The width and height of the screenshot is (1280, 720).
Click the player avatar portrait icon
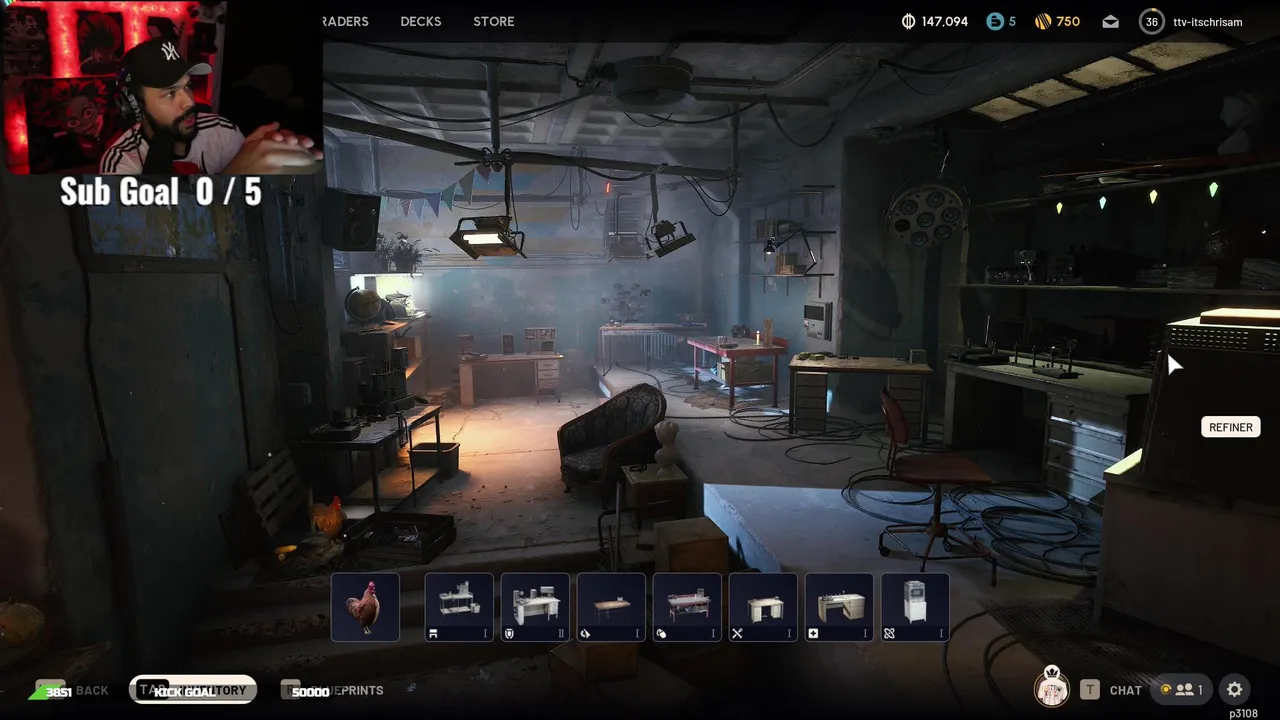click(x=1051, y=689)
